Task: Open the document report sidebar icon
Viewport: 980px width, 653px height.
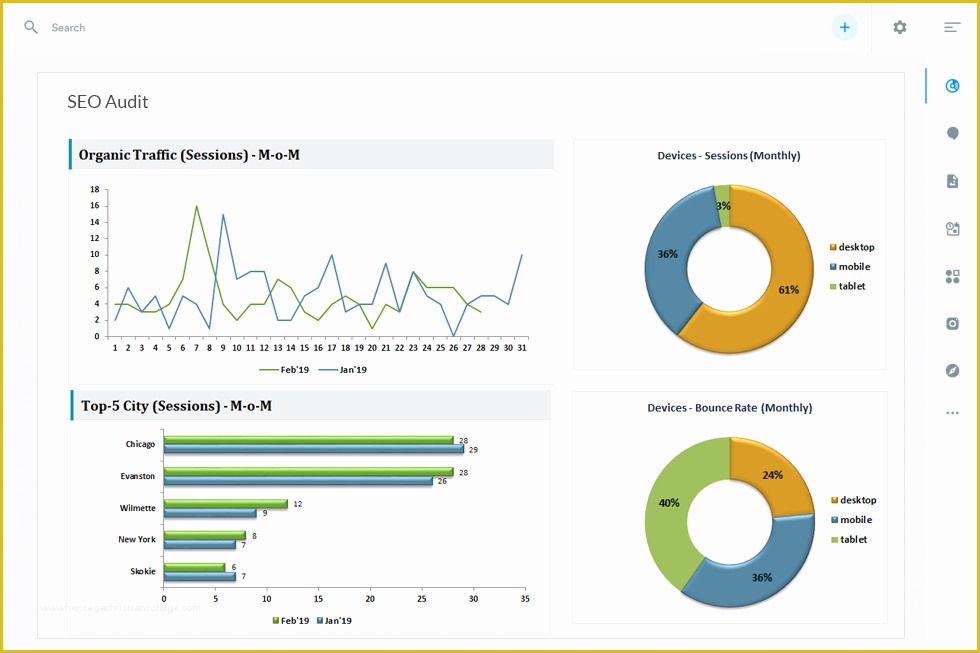Action: 952,181
